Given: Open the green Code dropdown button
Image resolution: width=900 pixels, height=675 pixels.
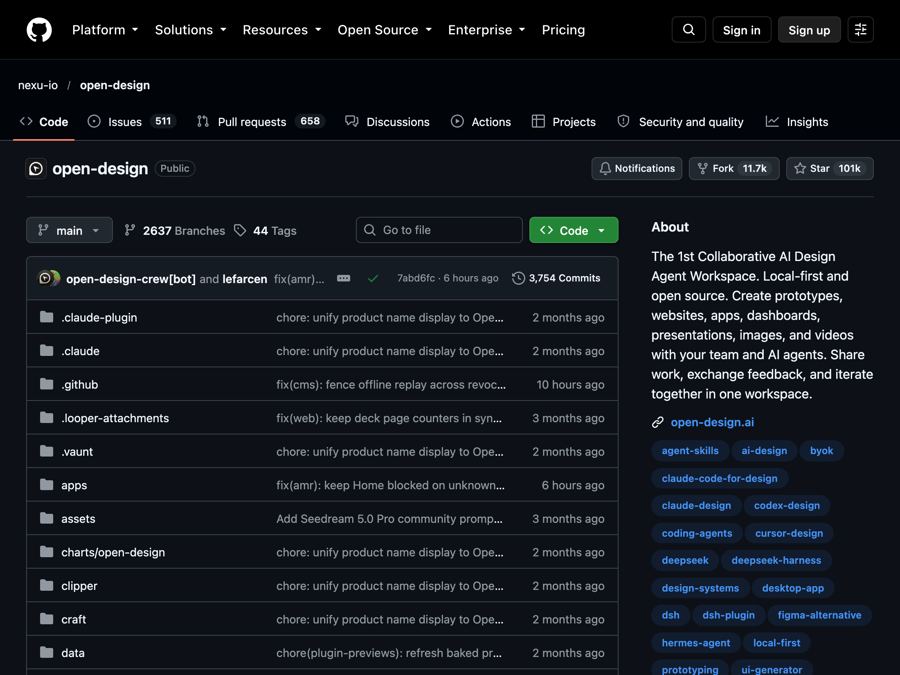Looking at the screenshot, I should point(573,230).
